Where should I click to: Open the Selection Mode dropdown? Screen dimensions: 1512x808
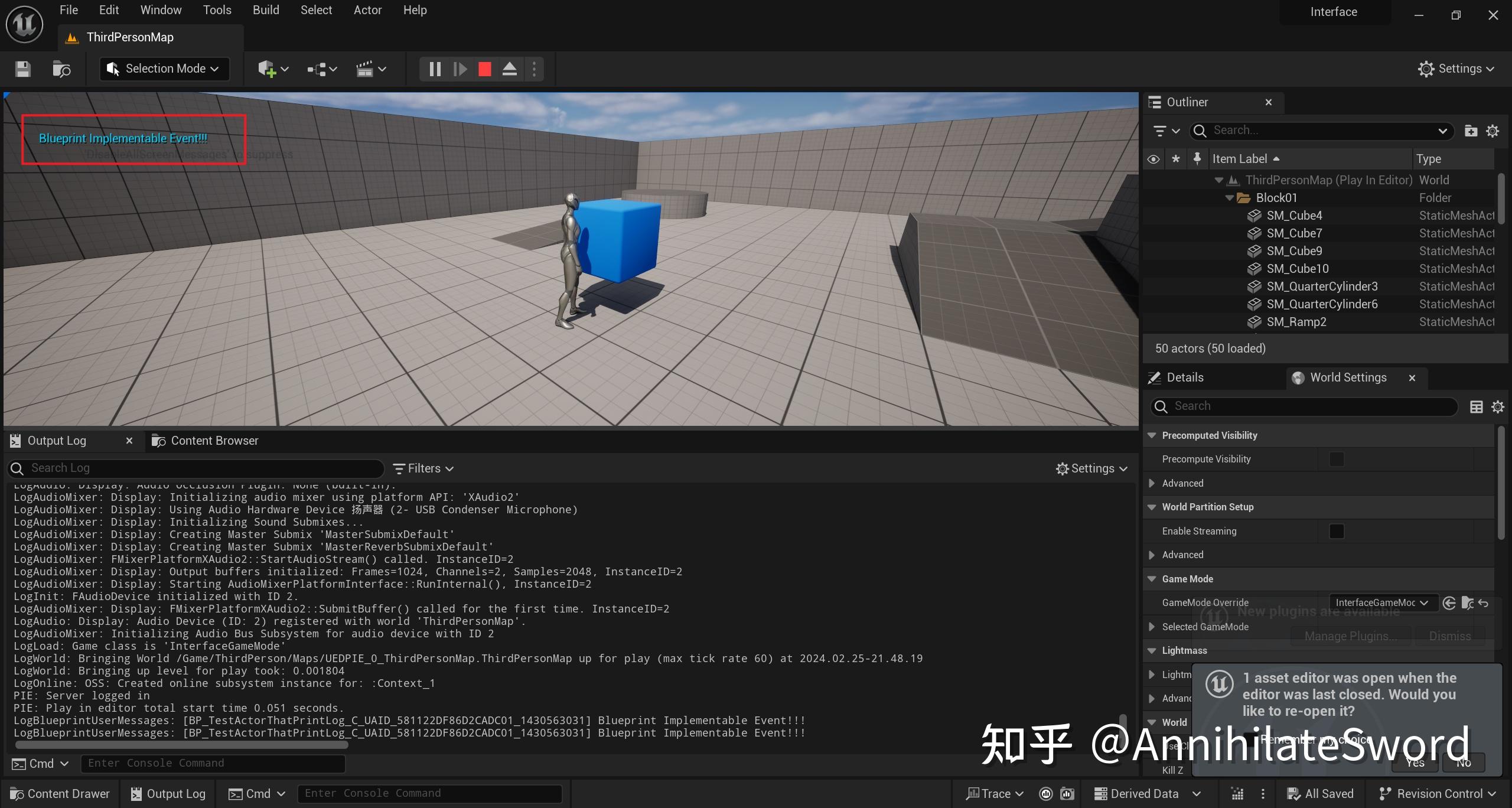click(x=164, y=69)
